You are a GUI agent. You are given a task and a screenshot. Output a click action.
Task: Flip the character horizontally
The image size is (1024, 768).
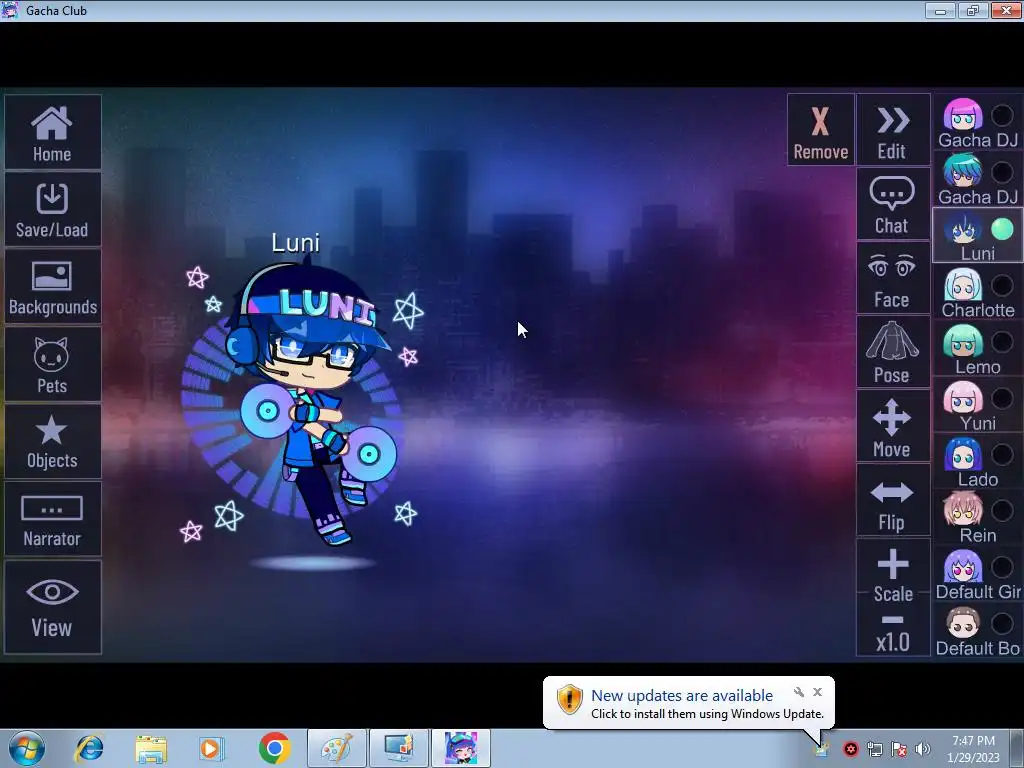point(893,501)
